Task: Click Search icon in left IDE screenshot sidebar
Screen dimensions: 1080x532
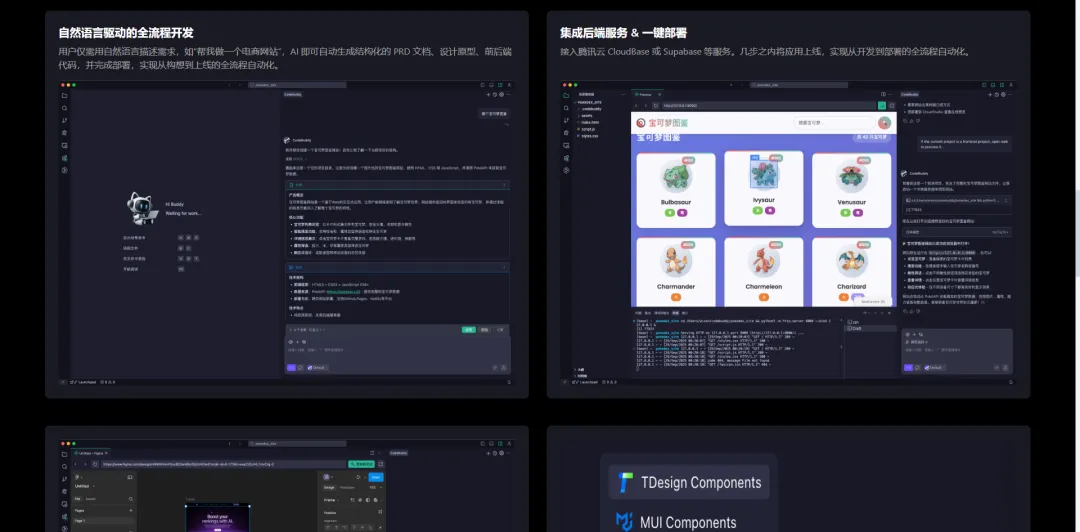Action: click(x=64, y=108)
